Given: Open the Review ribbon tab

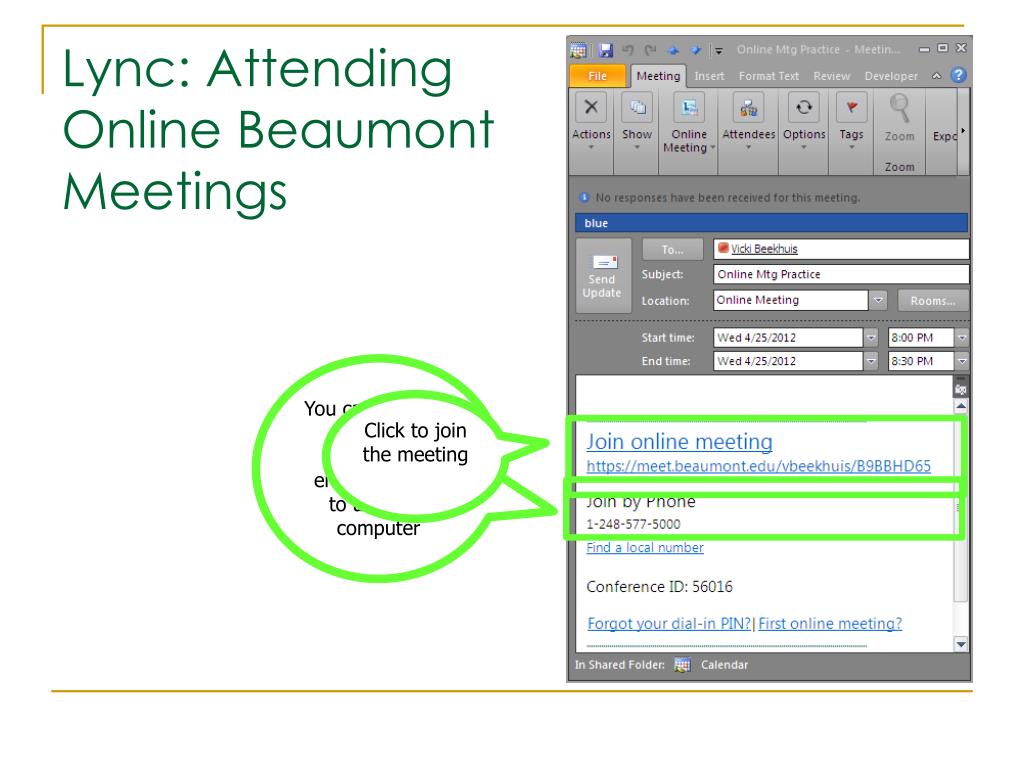Looking at the screenshot, I should click(x=831, y=76).
